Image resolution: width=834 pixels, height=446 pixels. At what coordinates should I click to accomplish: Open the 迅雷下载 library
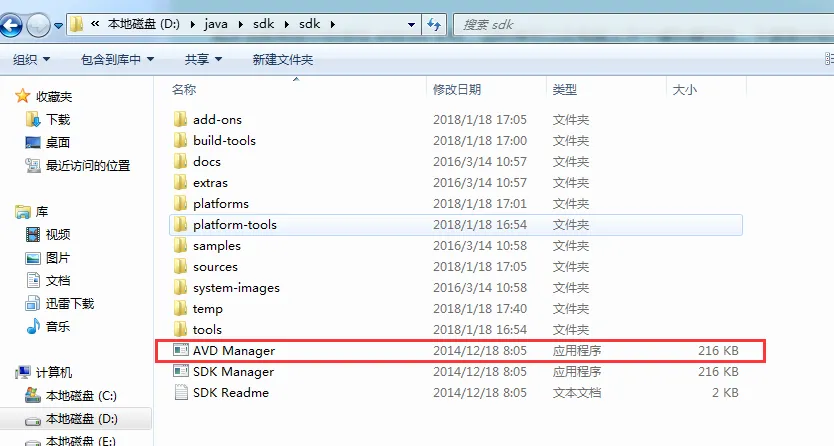[69, 304]
